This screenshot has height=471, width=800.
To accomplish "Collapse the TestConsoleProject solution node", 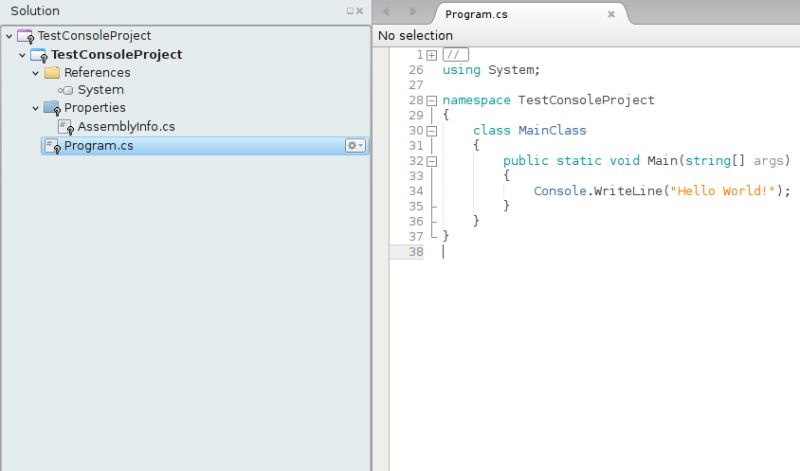I will pyautogui.click(x=9, y=36).
